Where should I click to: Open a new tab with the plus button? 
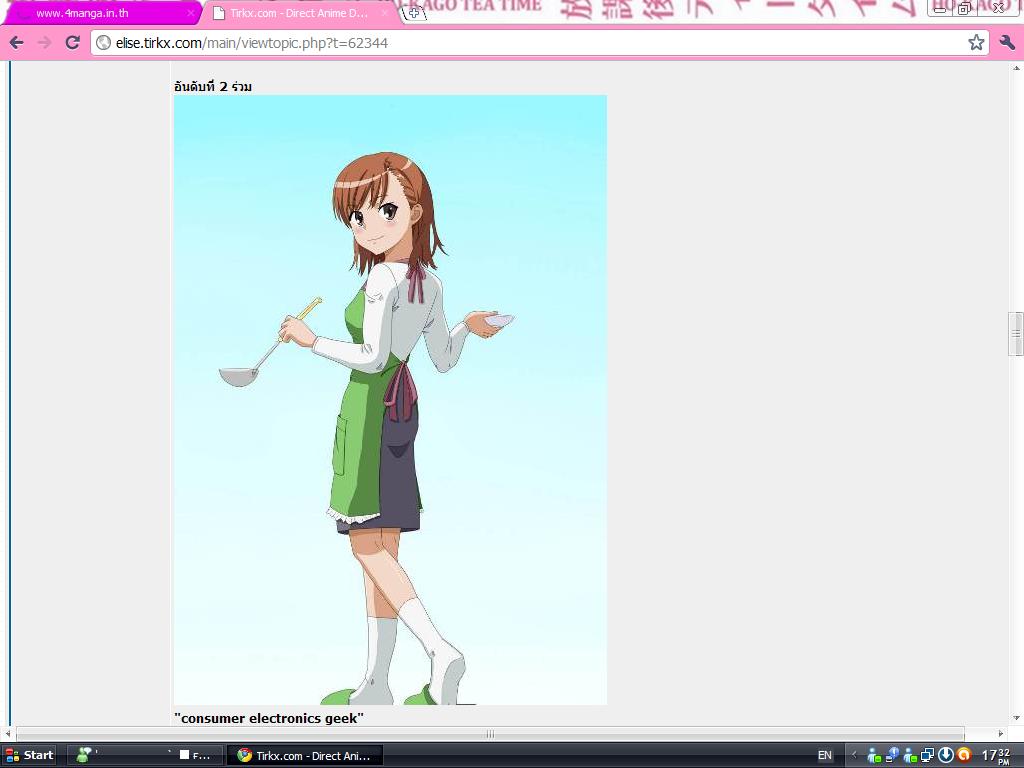click(x=414, y=12)
